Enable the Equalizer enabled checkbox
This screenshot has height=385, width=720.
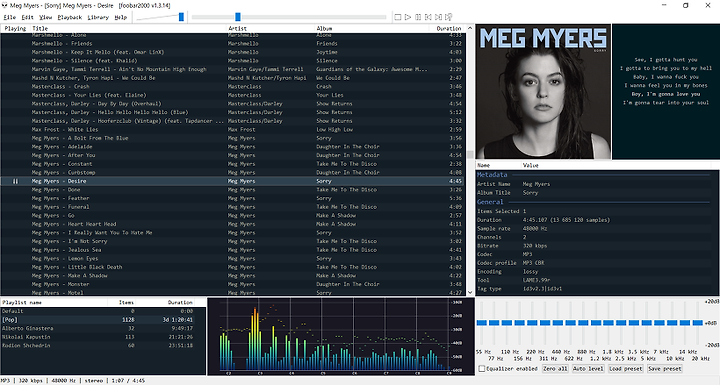click(x=482, y=368)
